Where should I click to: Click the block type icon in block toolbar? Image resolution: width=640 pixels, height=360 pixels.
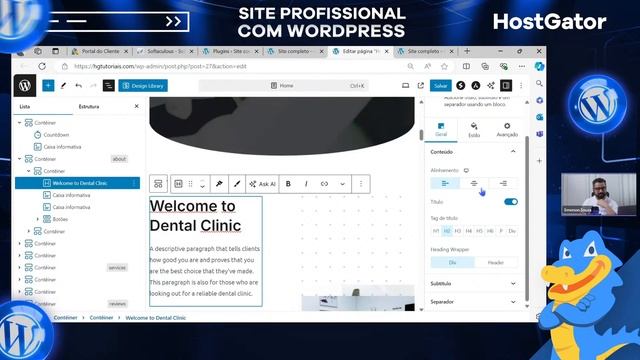pyautogui.click(x=178, y=184)
